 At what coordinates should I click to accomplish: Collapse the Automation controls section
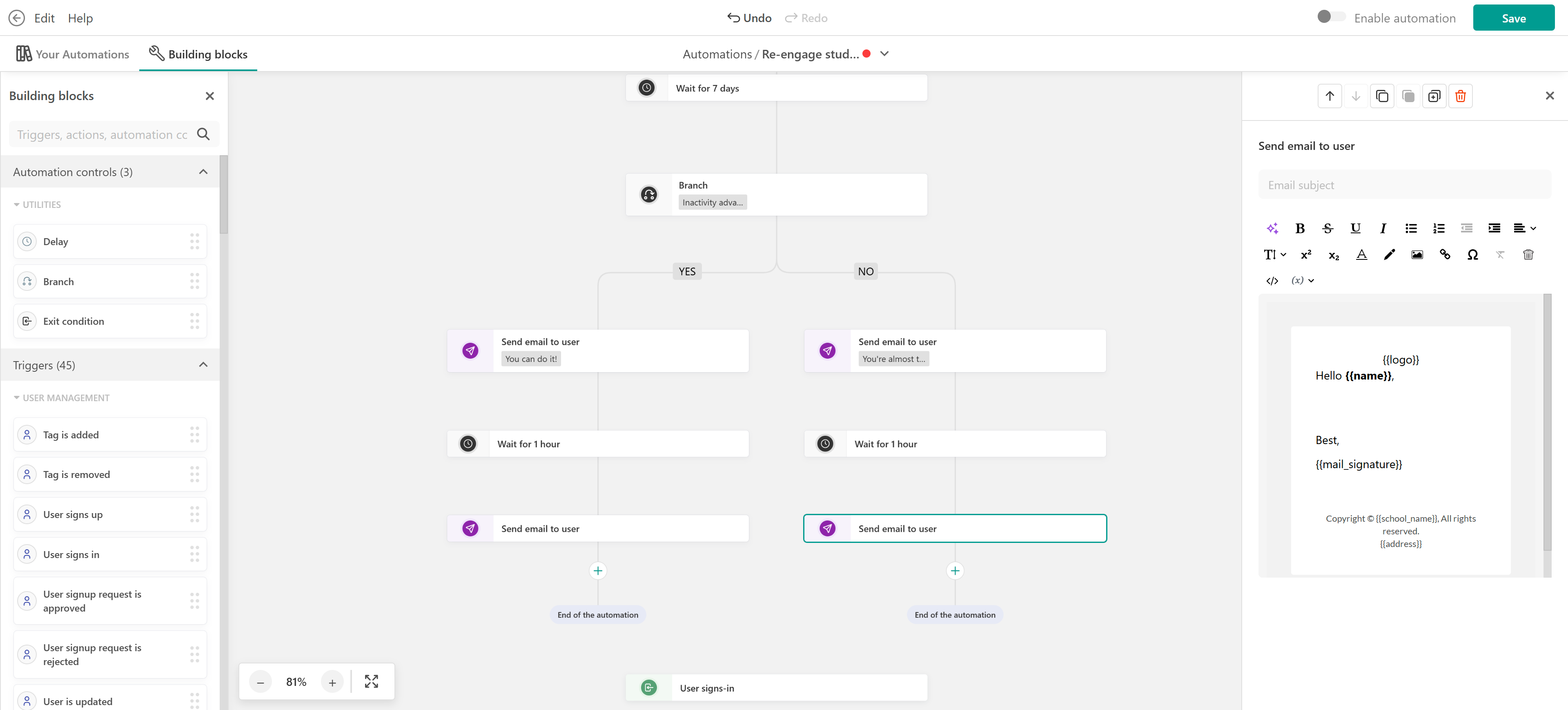[x=203, y=172]
